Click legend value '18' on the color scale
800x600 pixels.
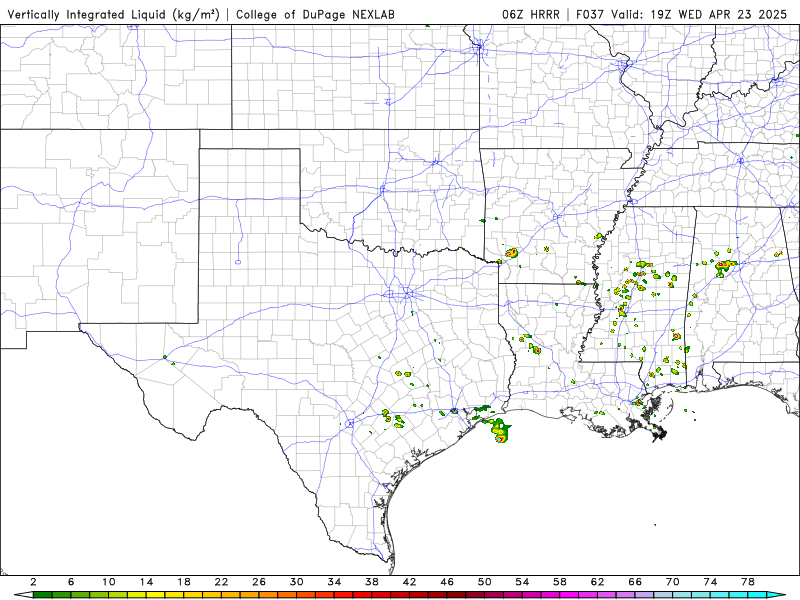[184, 582]
